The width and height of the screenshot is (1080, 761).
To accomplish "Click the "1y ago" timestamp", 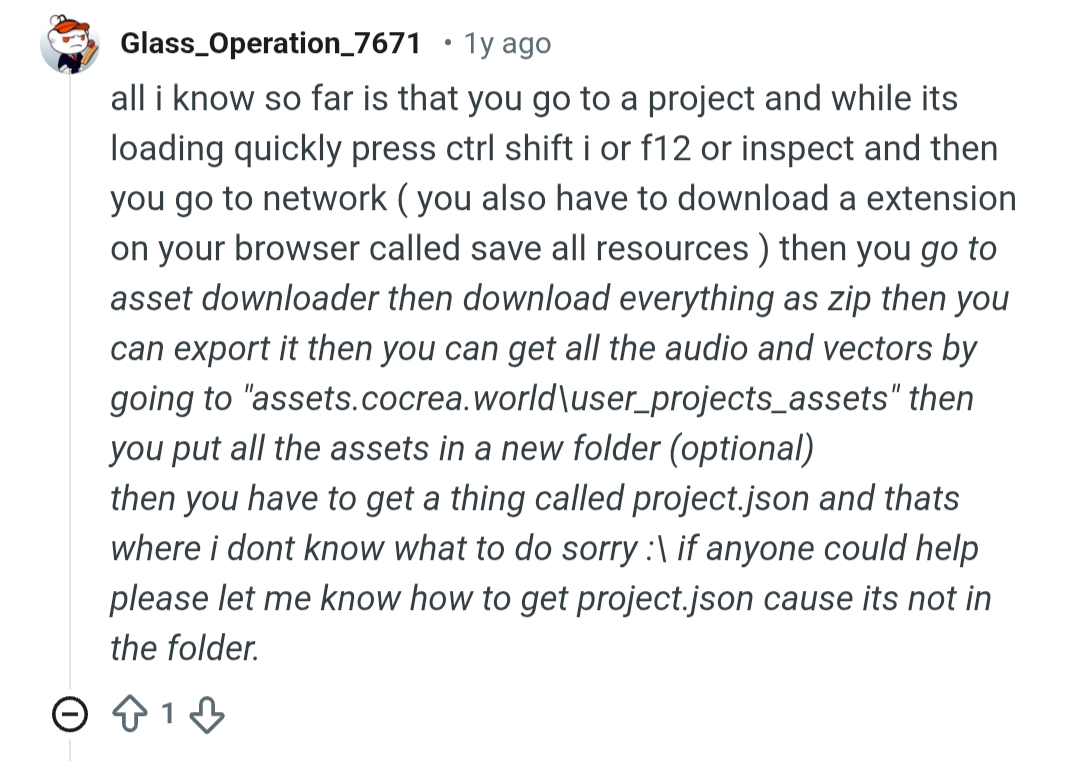I will tap(508, 44).
